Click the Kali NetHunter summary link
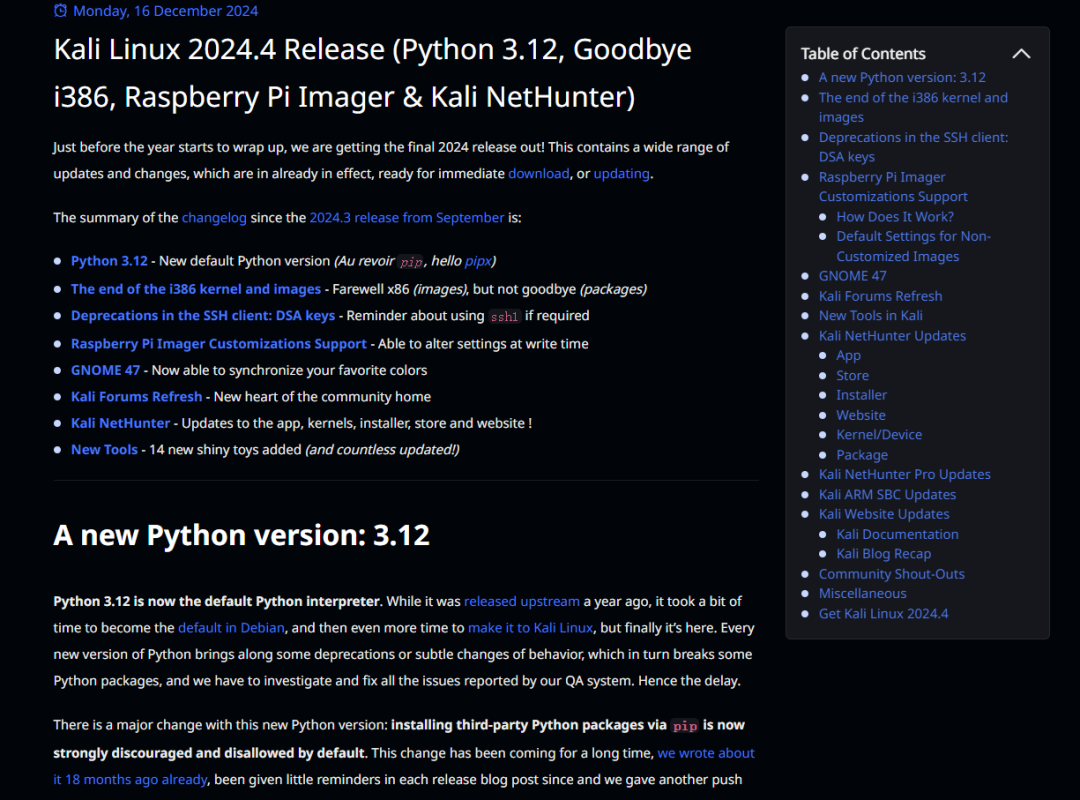 tap(121, 423)
